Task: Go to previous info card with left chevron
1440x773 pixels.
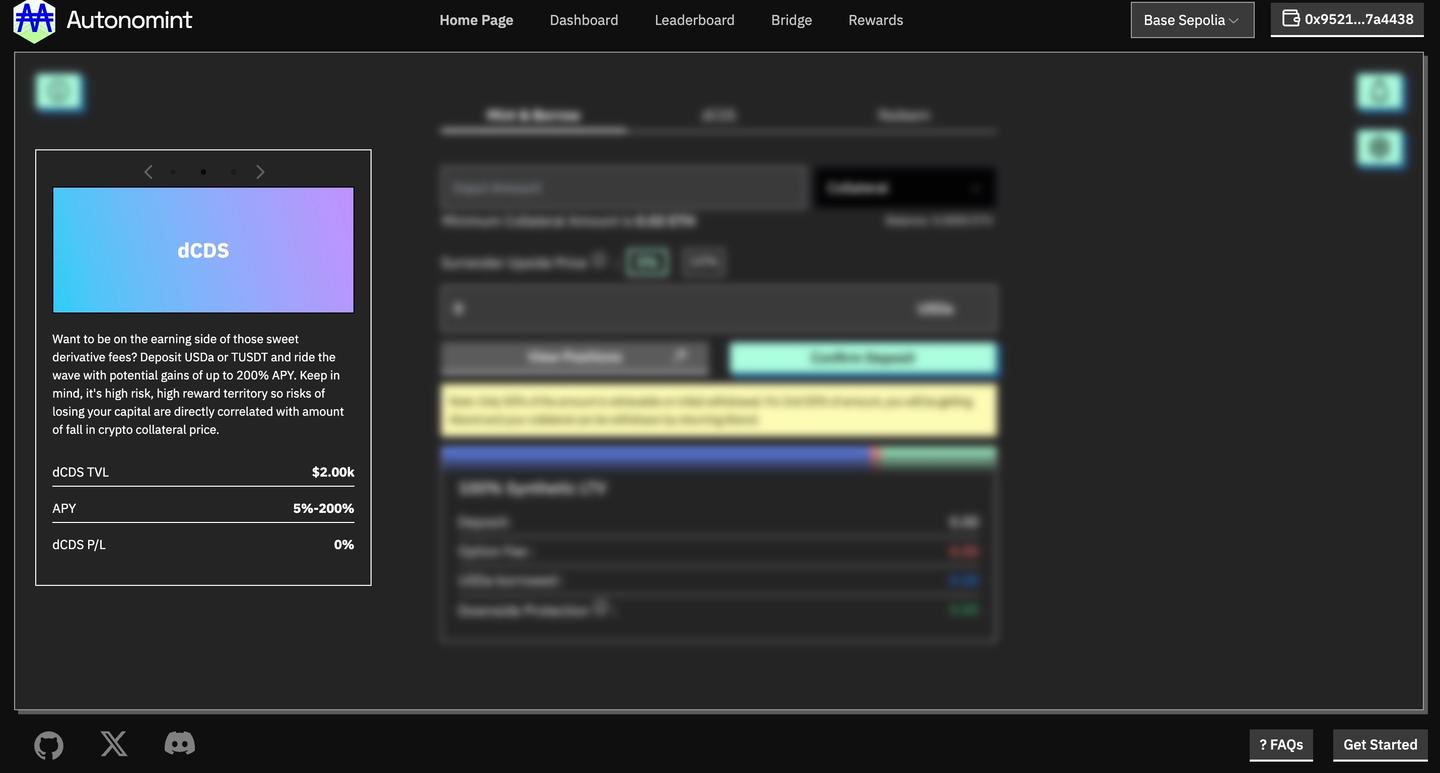Action: [x=148, y=172]
